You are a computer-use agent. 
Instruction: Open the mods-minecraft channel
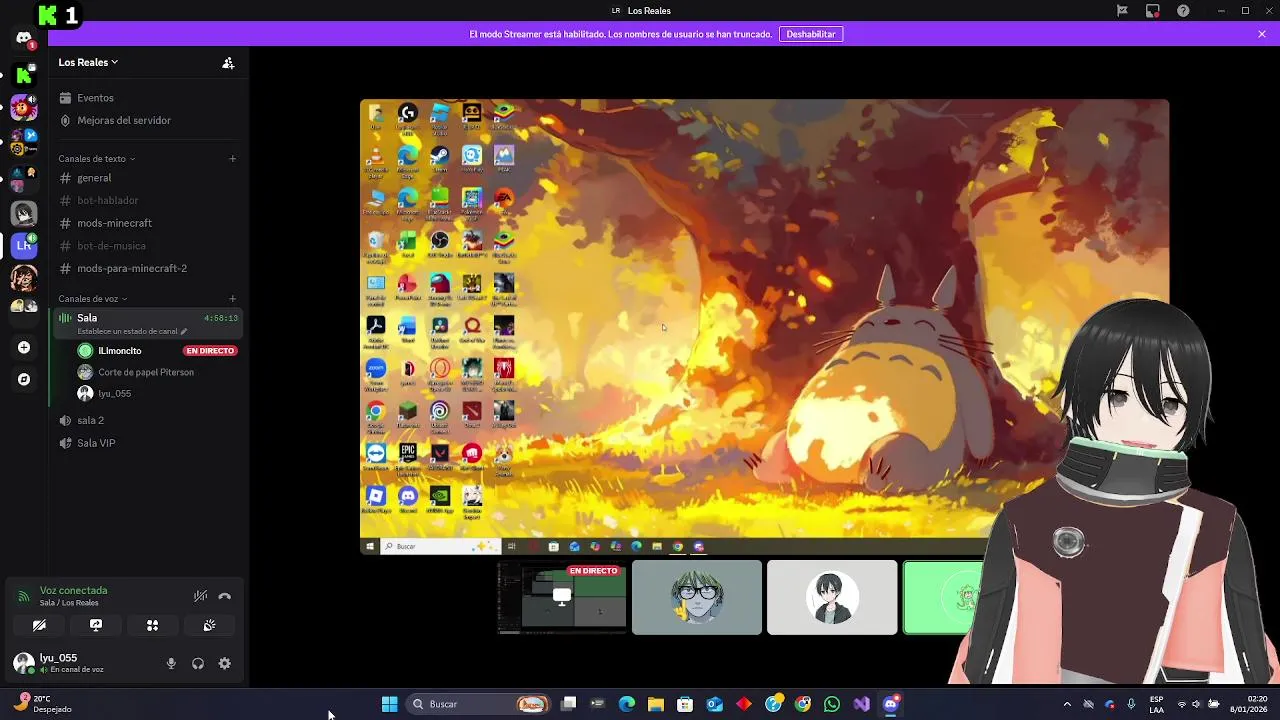click(148, 223)
